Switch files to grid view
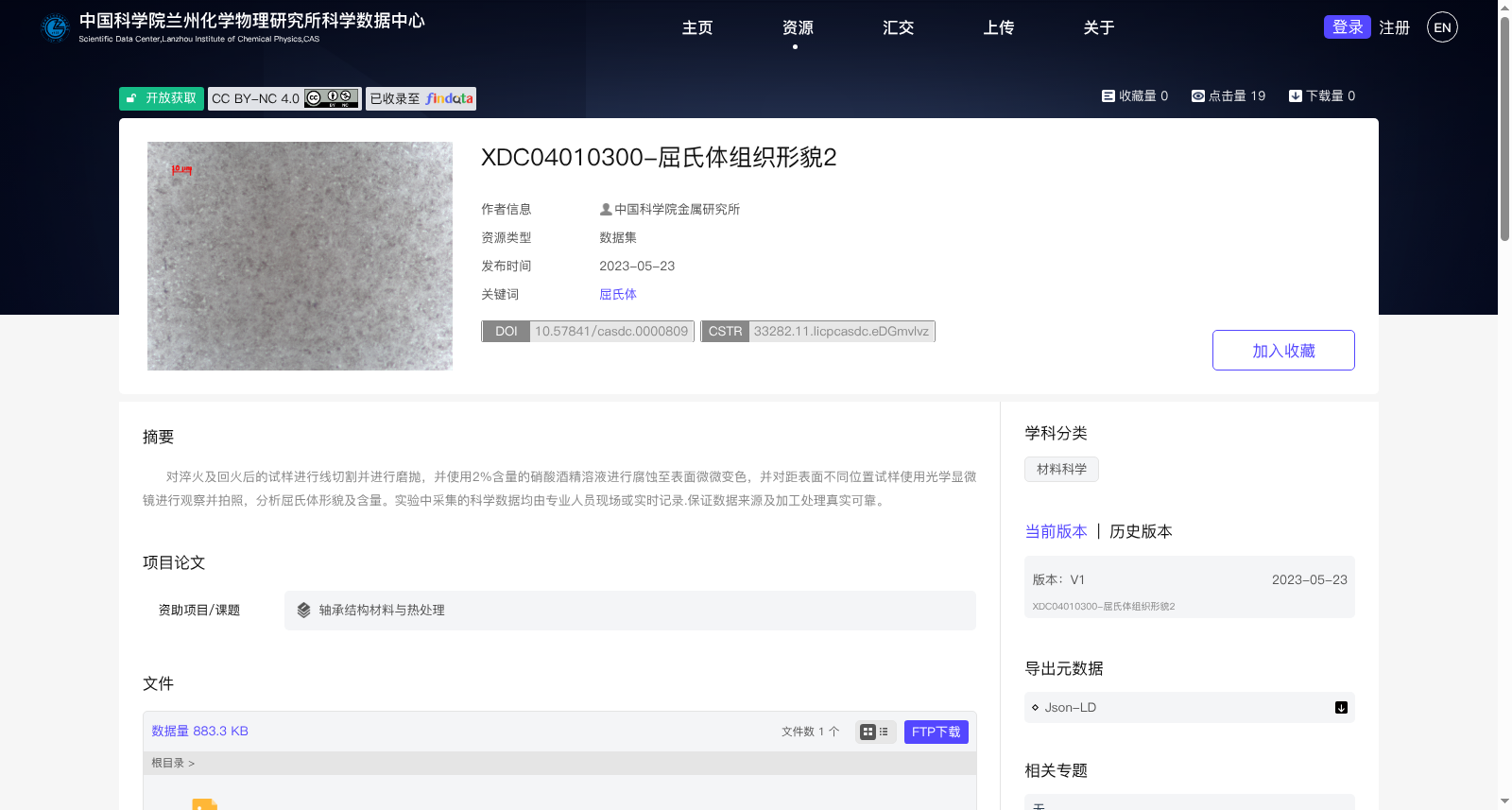This screenshot has height=810, width=1512. pos(868,732)
